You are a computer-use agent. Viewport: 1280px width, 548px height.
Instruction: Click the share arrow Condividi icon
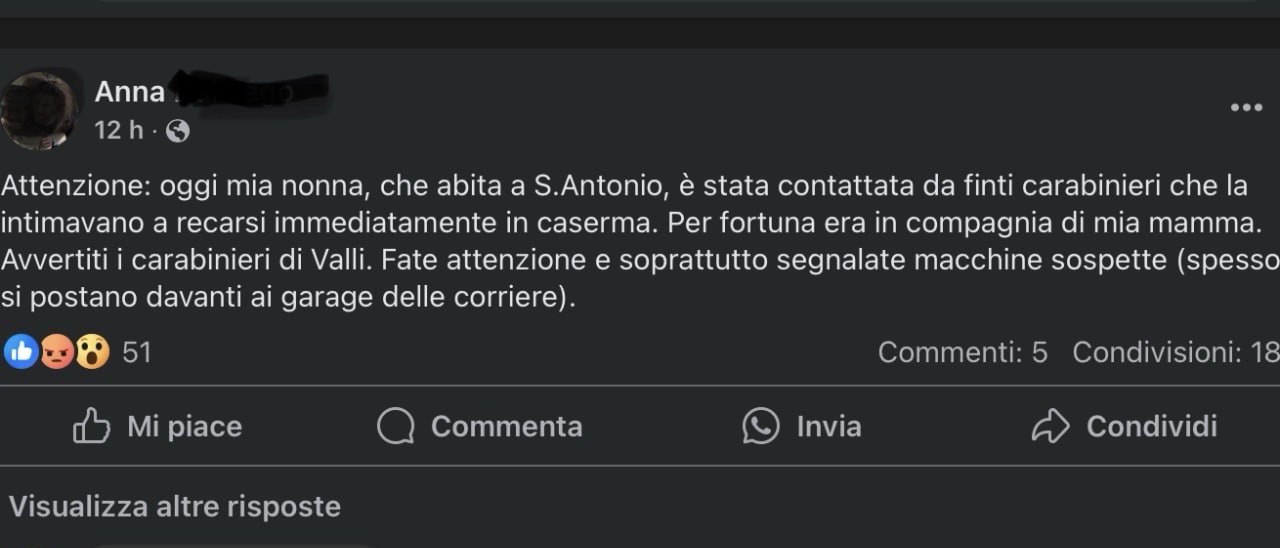1050,427
